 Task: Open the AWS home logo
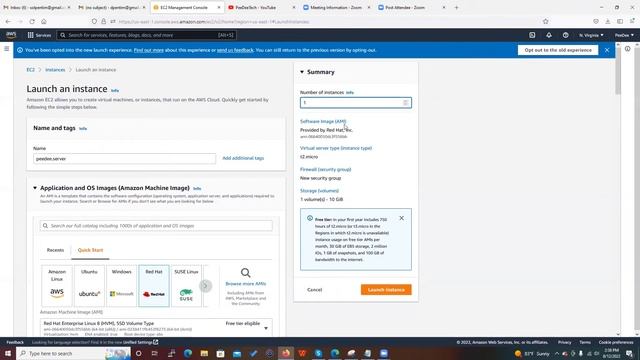[11, 35]
